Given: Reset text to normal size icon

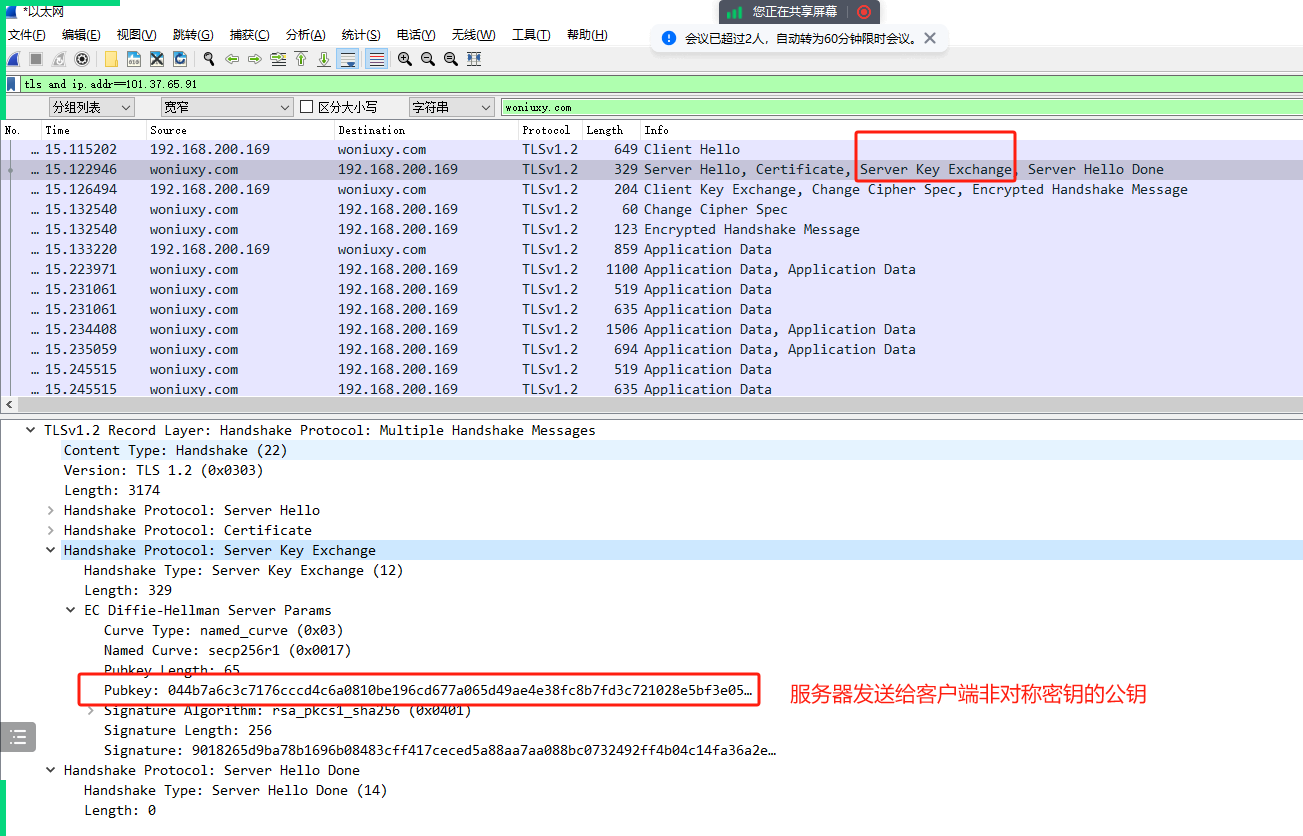Looking at the screenshot, I should [451, 59].
